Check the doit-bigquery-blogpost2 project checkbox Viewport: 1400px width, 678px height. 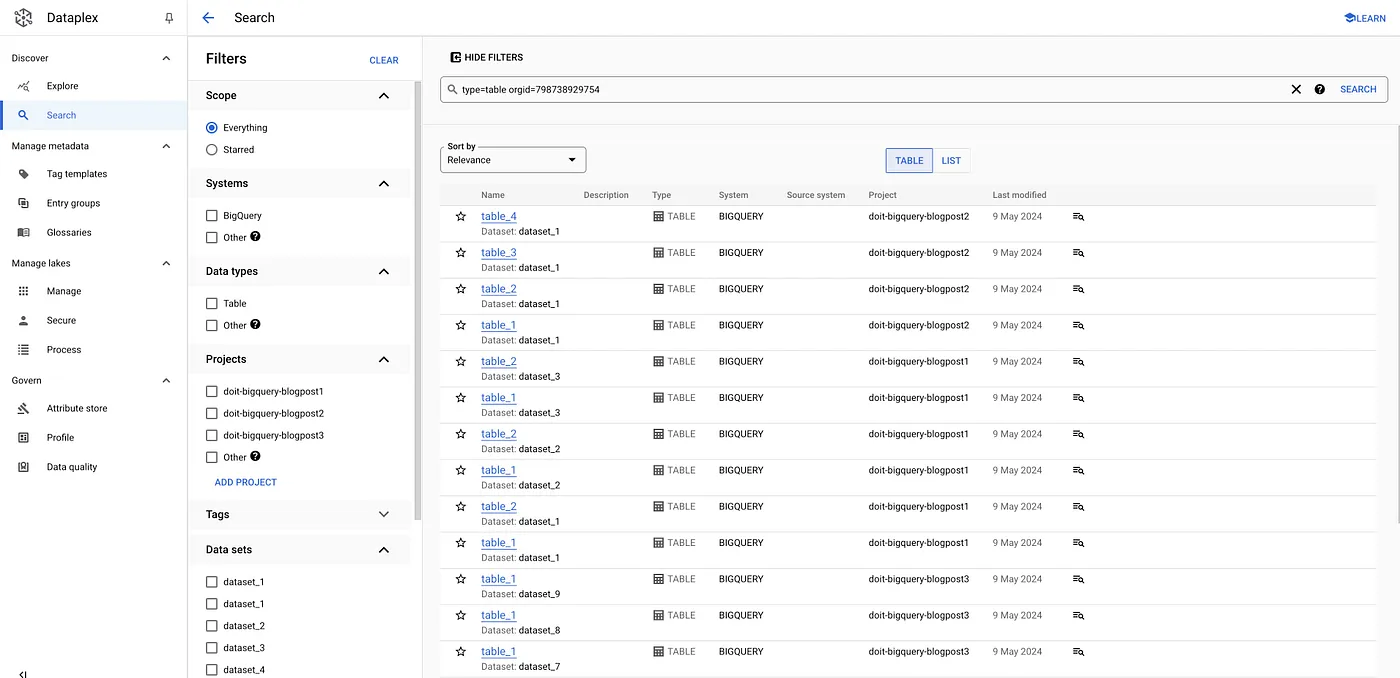pyautogui.click(x=211, y=414)
